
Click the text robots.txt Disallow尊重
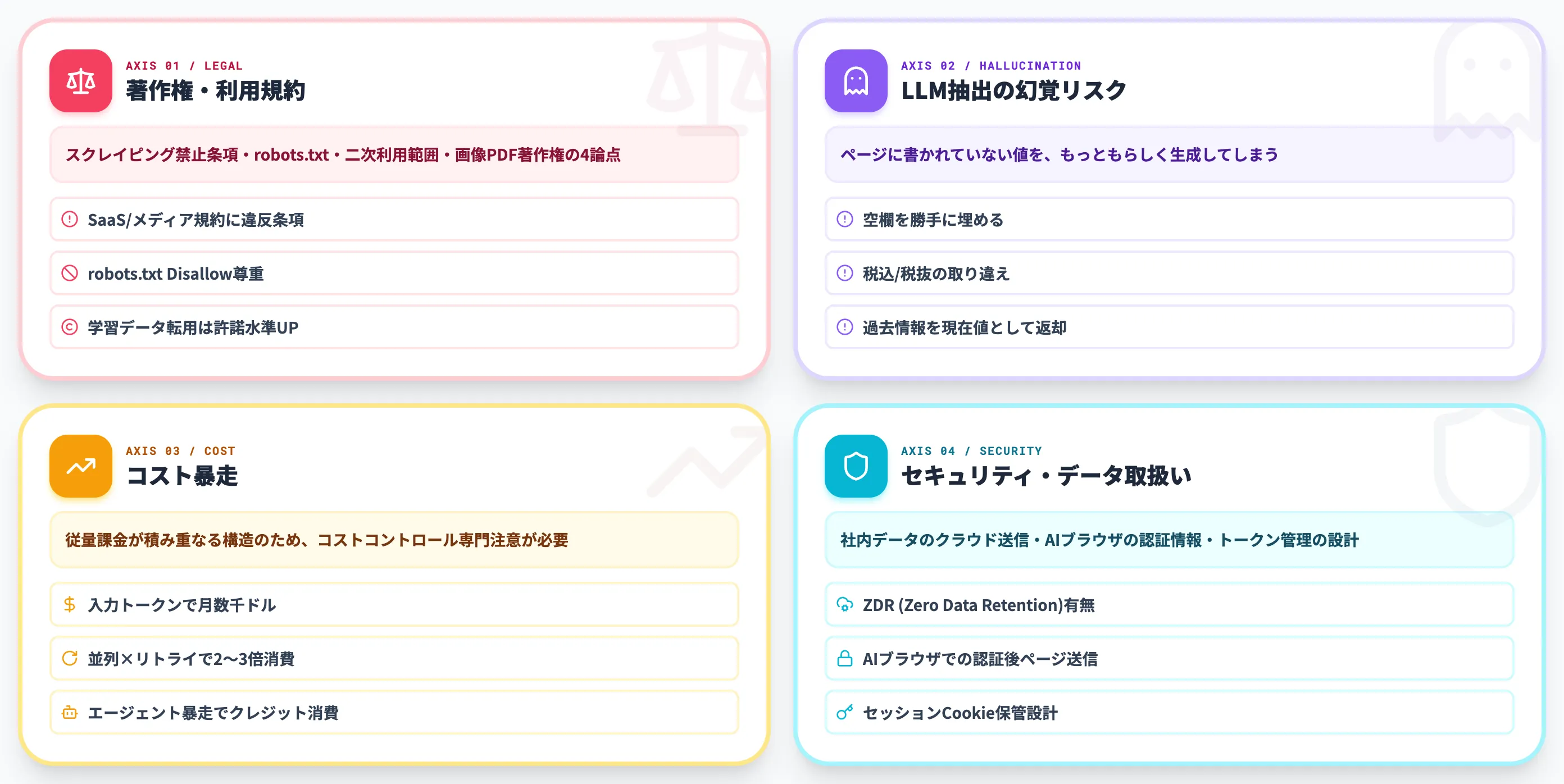(175, 274)
